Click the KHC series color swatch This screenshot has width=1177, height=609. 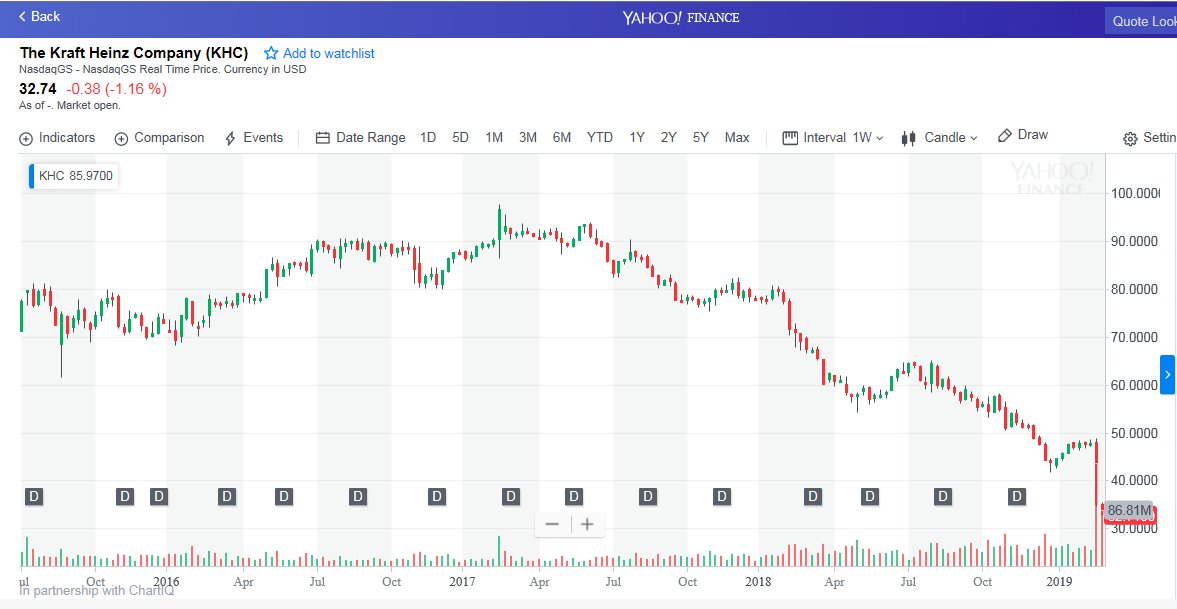(x=32, y=177)
